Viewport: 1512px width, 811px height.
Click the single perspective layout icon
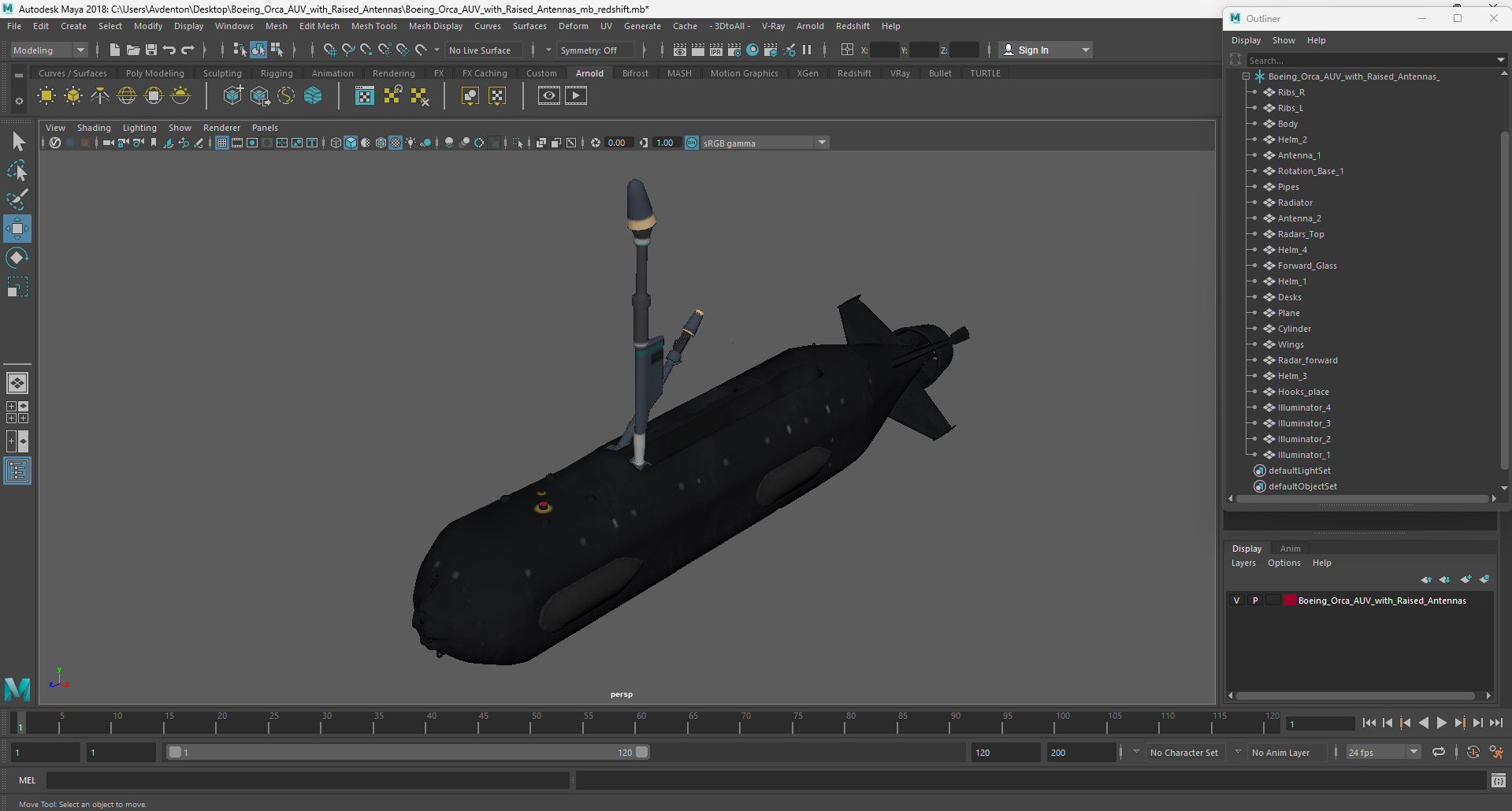(x=17, y=383)
